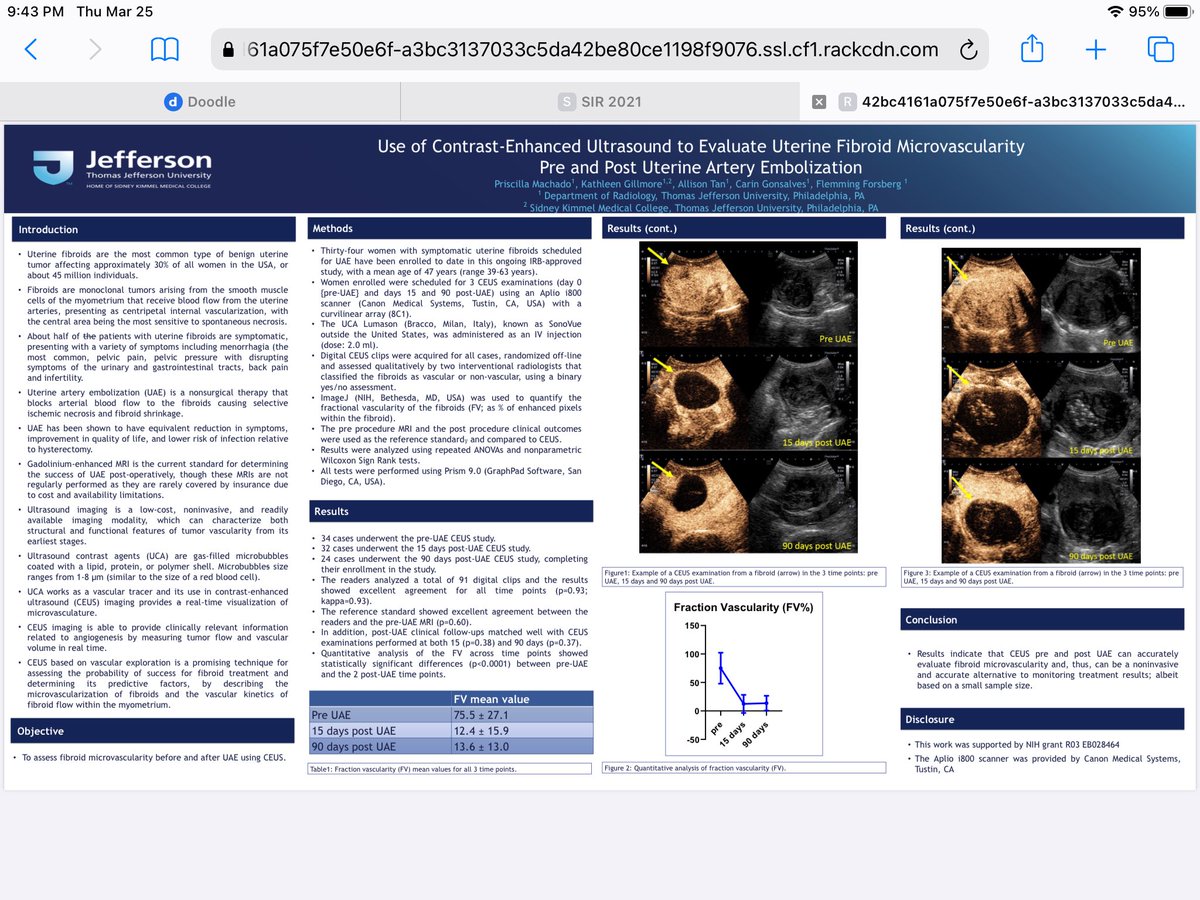The width and height of the screenshot is (1200, 900).
Task: Tap the 90 days post UAE row label in table
Action: [380, 747]
